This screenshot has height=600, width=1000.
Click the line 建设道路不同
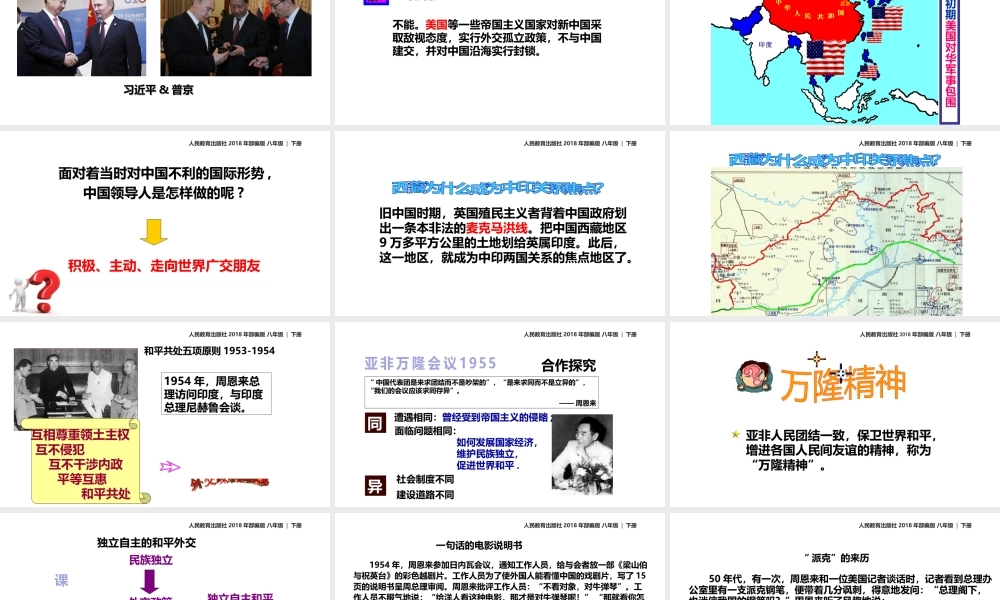click(425, 495)
